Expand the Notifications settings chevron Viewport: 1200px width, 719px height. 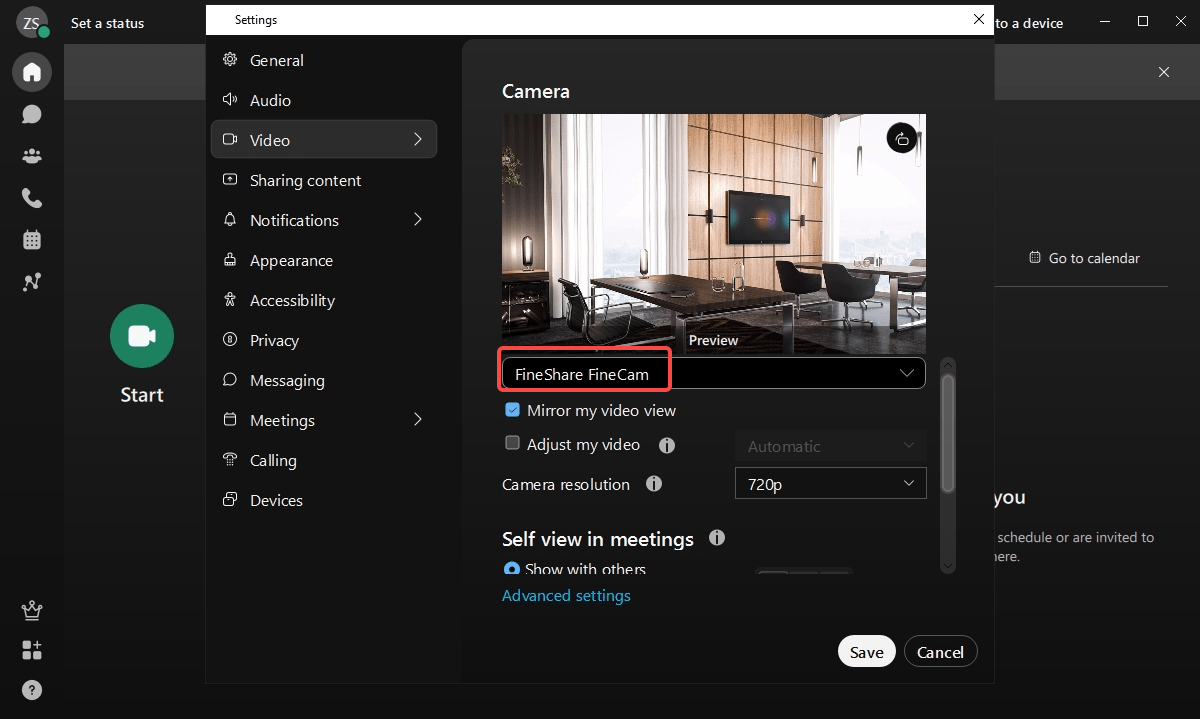point(418,220)
